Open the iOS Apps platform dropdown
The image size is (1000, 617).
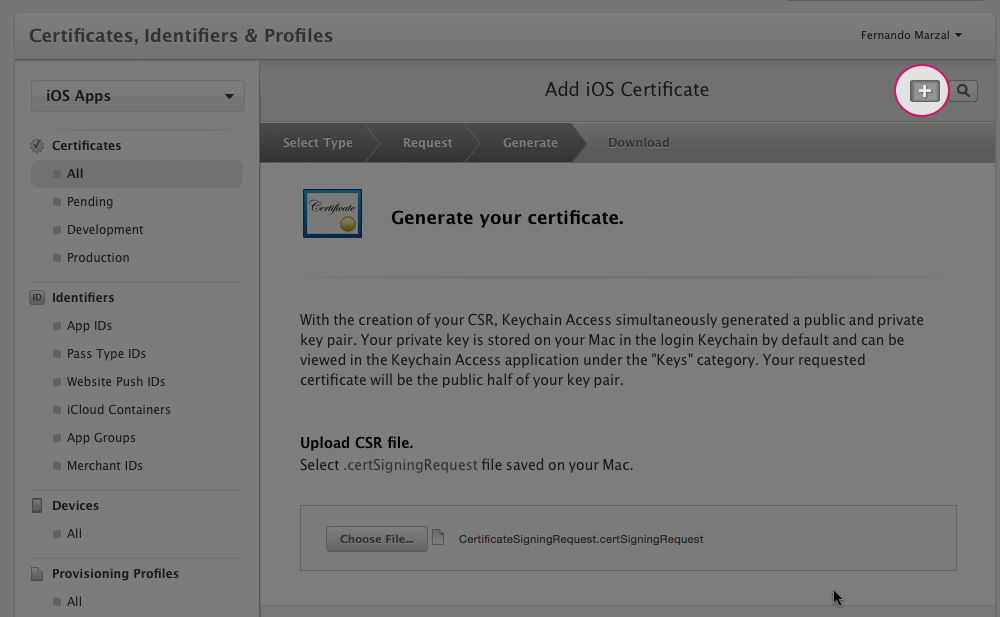(138, 96)
